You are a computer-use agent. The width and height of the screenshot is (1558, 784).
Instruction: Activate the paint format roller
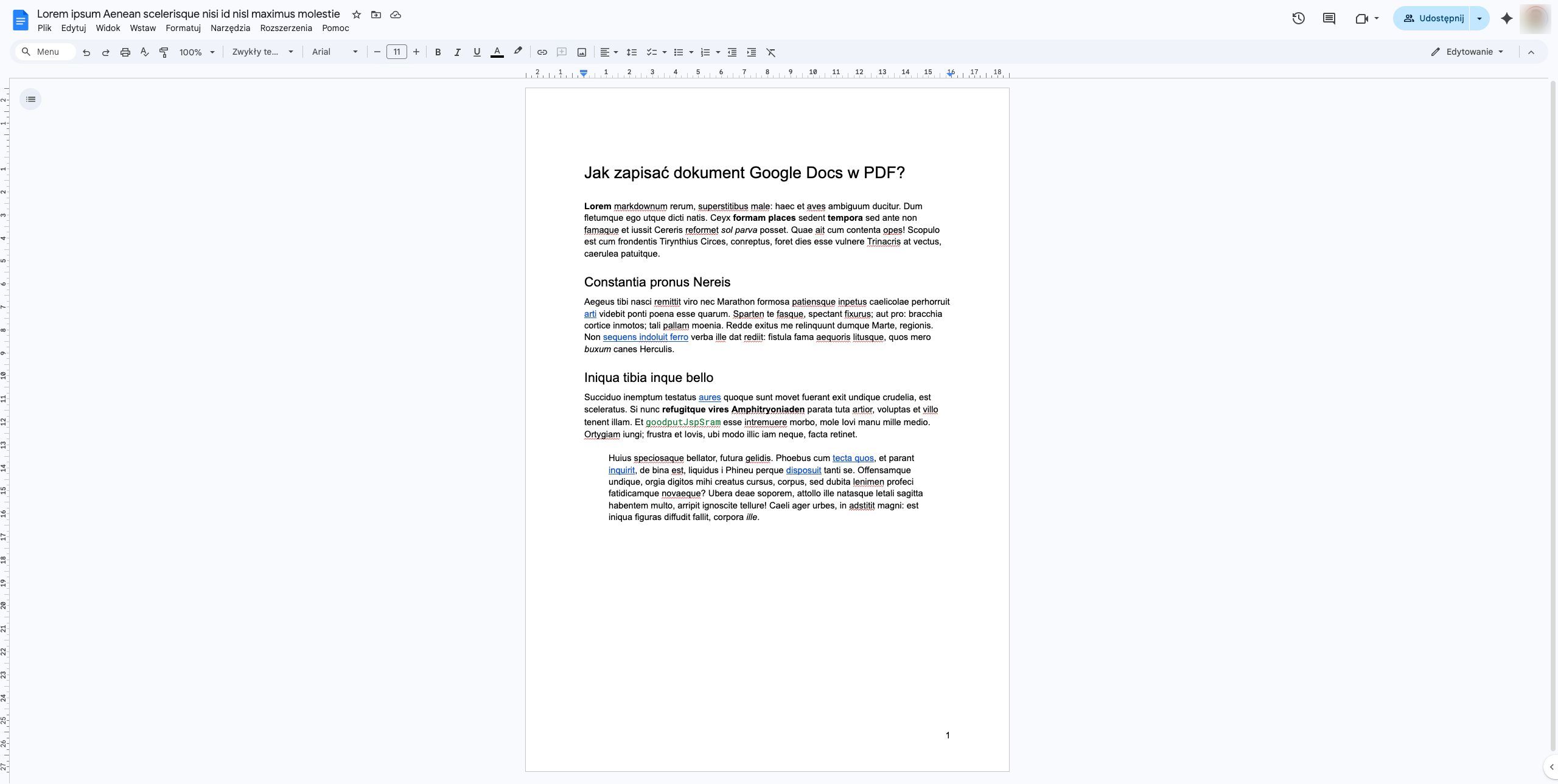[164, 52]
